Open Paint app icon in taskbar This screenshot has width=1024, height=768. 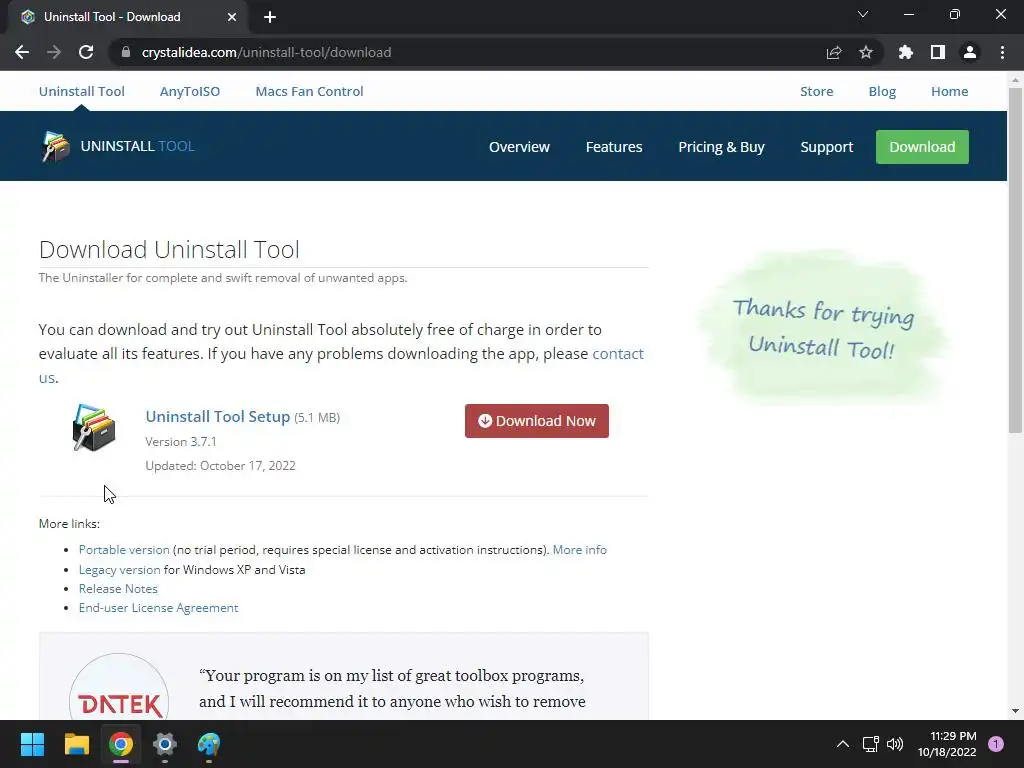209,744
